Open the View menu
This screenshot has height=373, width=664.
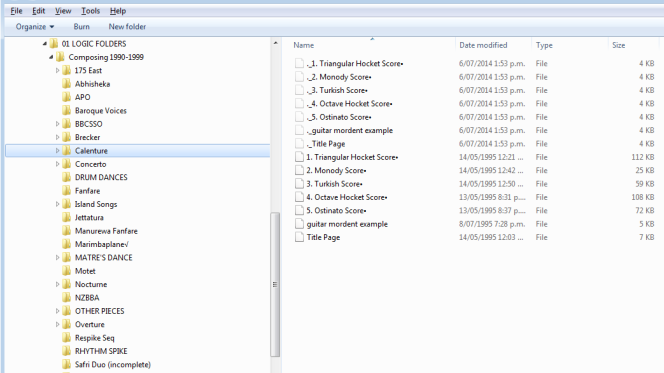click(x=63, y=11)
